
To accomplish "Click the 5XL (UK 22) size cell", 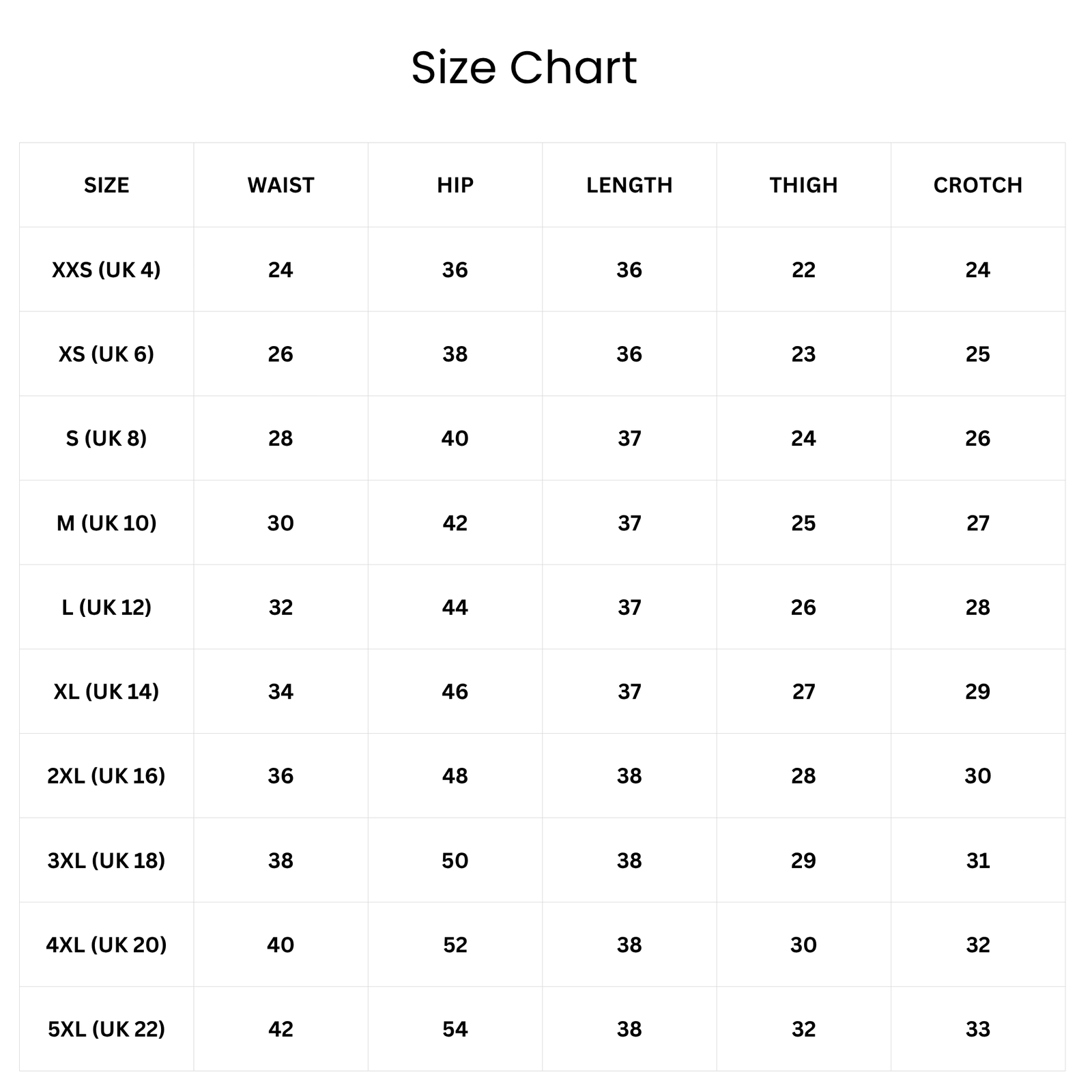I will coord(106,1029).
